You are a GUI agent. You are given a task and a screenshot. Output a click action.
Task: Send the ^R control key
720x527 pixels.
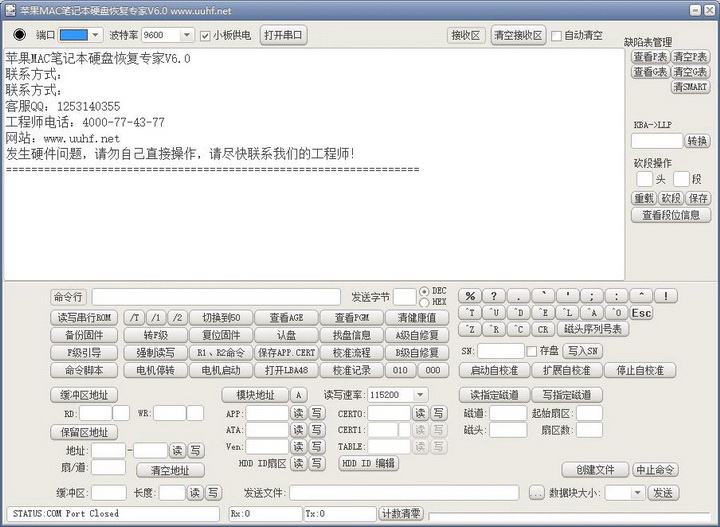[x=494, y=330]
